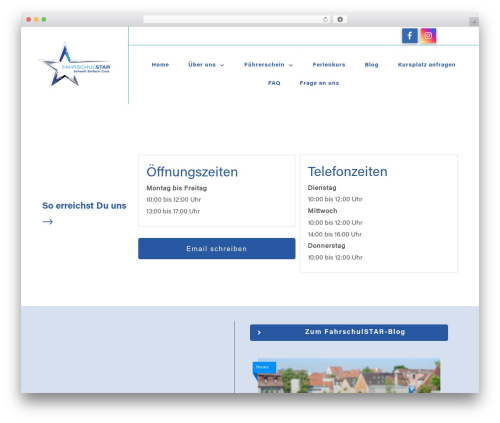
Task: Click the Email schreiben button
Action: (x=217, y=249)
